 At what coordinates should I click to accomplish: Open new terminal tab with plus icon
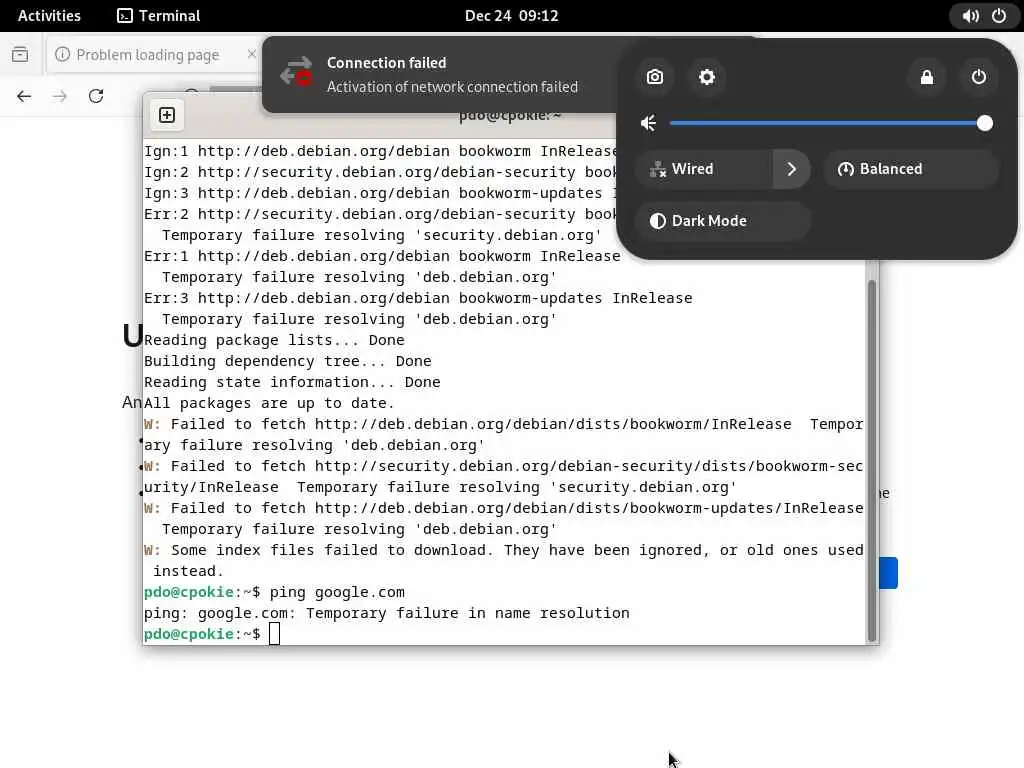click(167, 115)
